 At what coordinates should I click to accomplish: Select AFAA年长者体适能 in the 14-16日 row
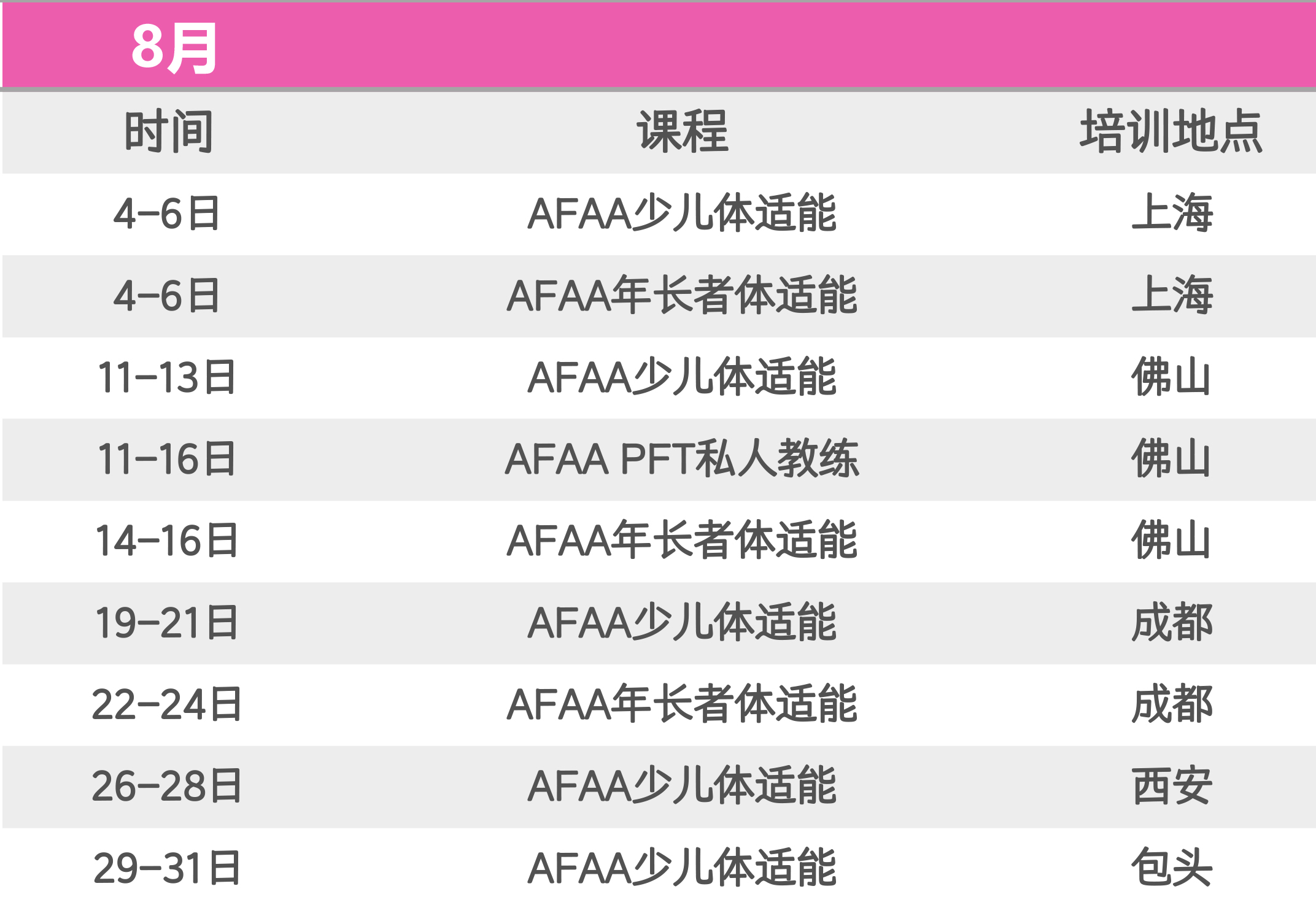[x=682, y=541]
